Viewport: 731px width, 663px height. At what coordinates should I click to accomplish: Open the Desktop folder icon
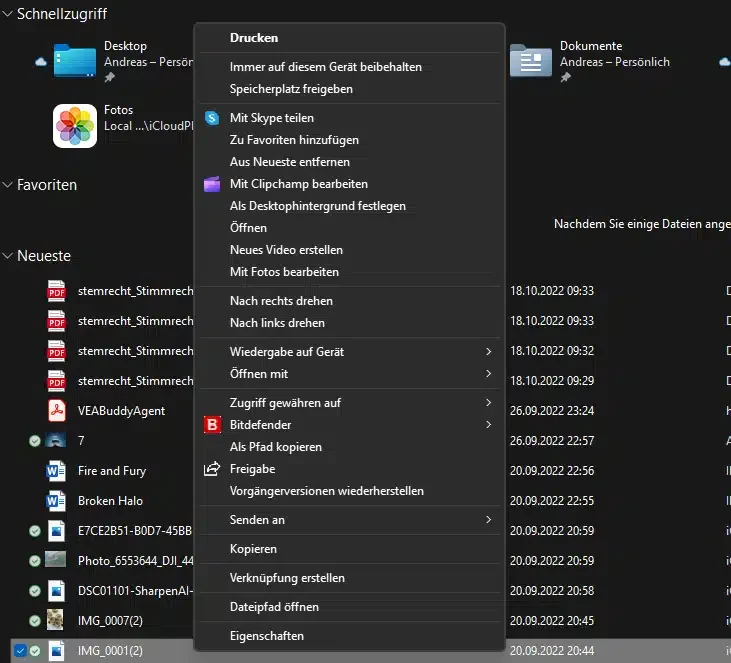coord(75,61)
